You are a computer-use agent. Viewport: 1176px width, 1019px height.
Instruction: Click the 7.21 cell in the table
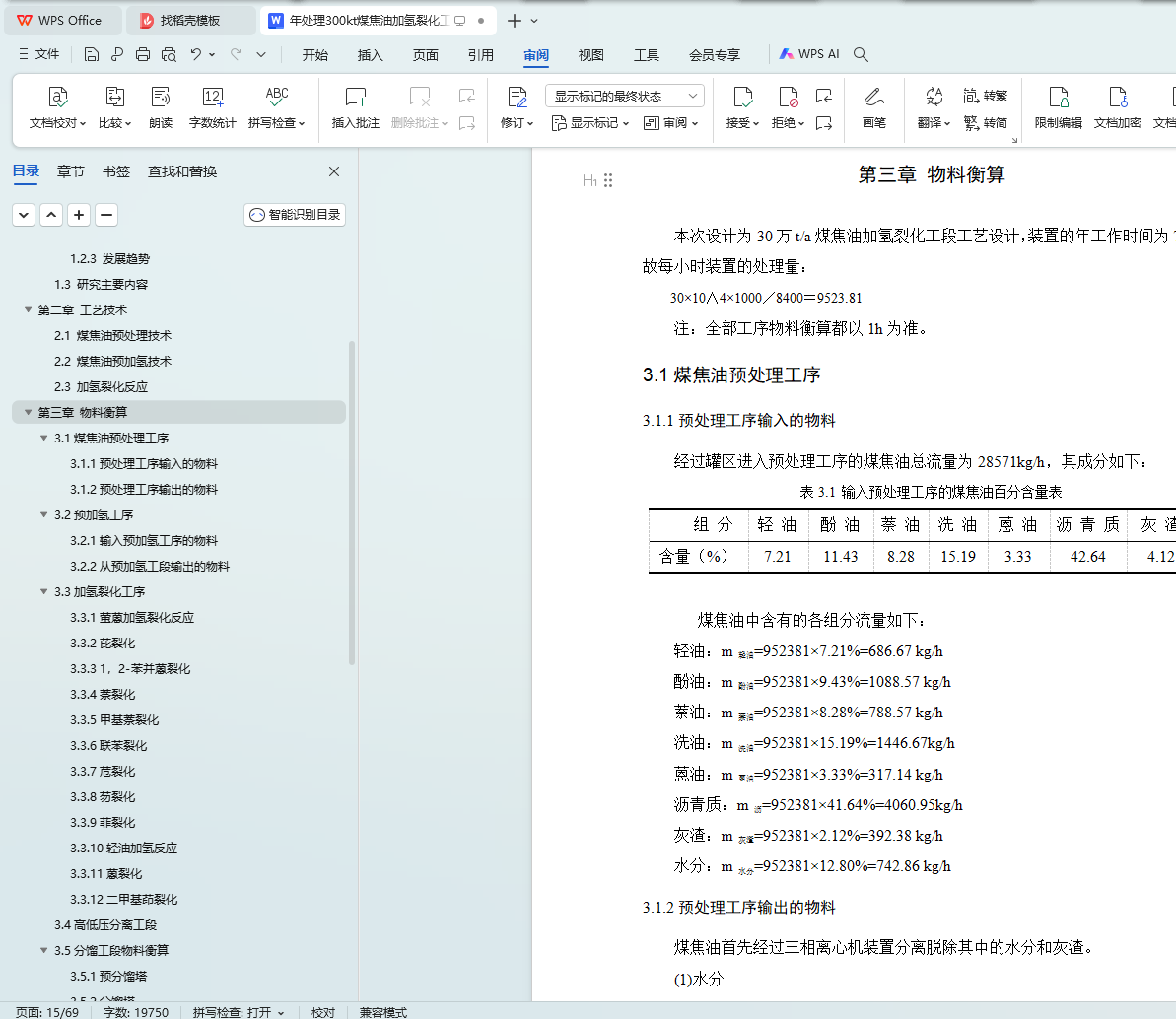click(x=778, y=557)
